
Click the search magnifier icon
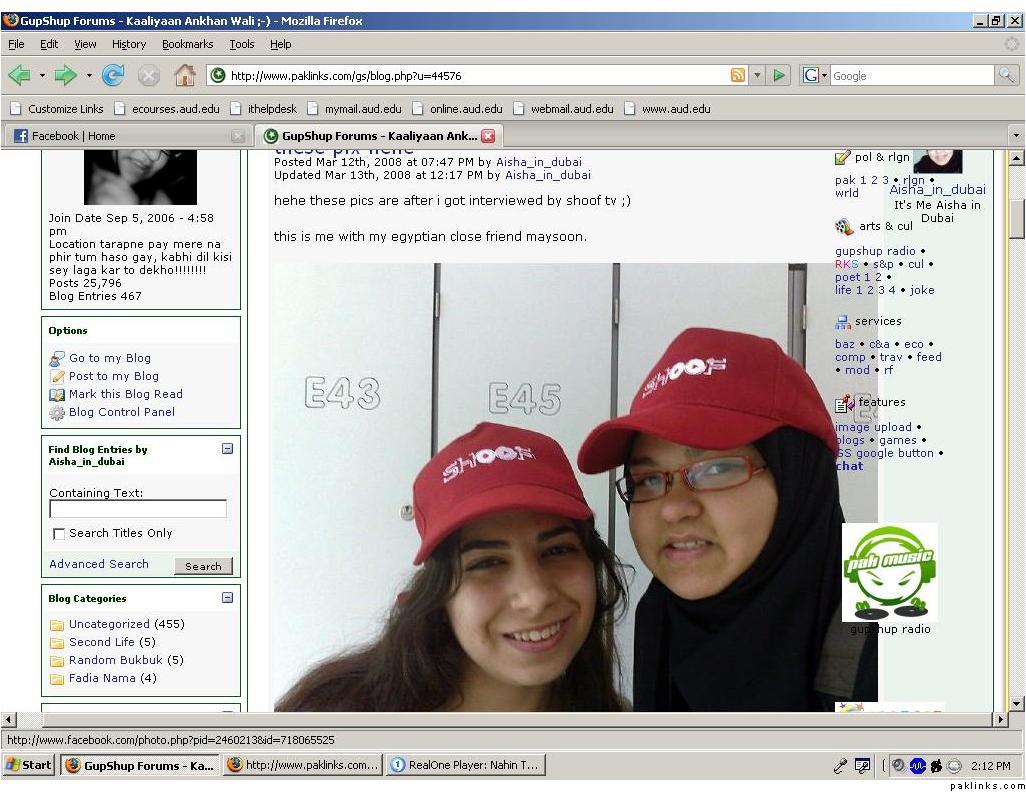pyautogui.click(x=1006, y=75)
